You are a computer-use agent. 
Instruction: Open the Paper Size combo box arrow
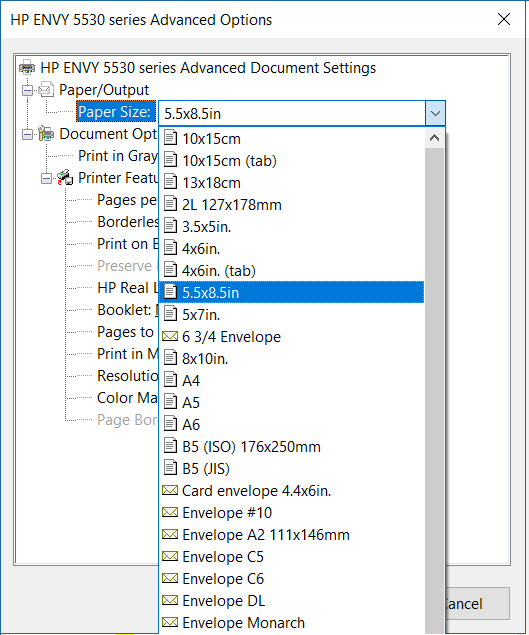click(x=435, y=113)
